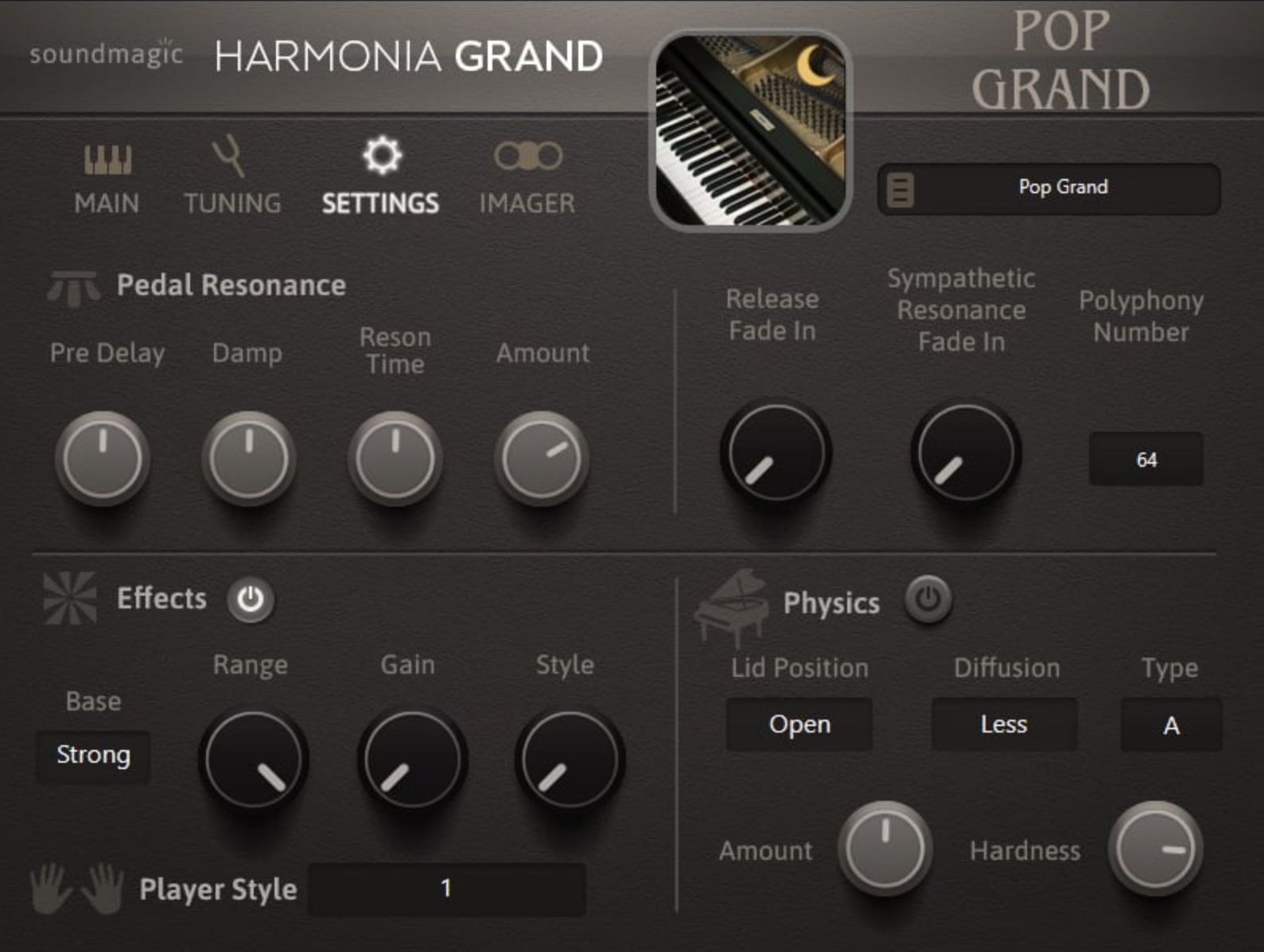
Task: Switch to the MAIN tab
Action: point(107,204)
